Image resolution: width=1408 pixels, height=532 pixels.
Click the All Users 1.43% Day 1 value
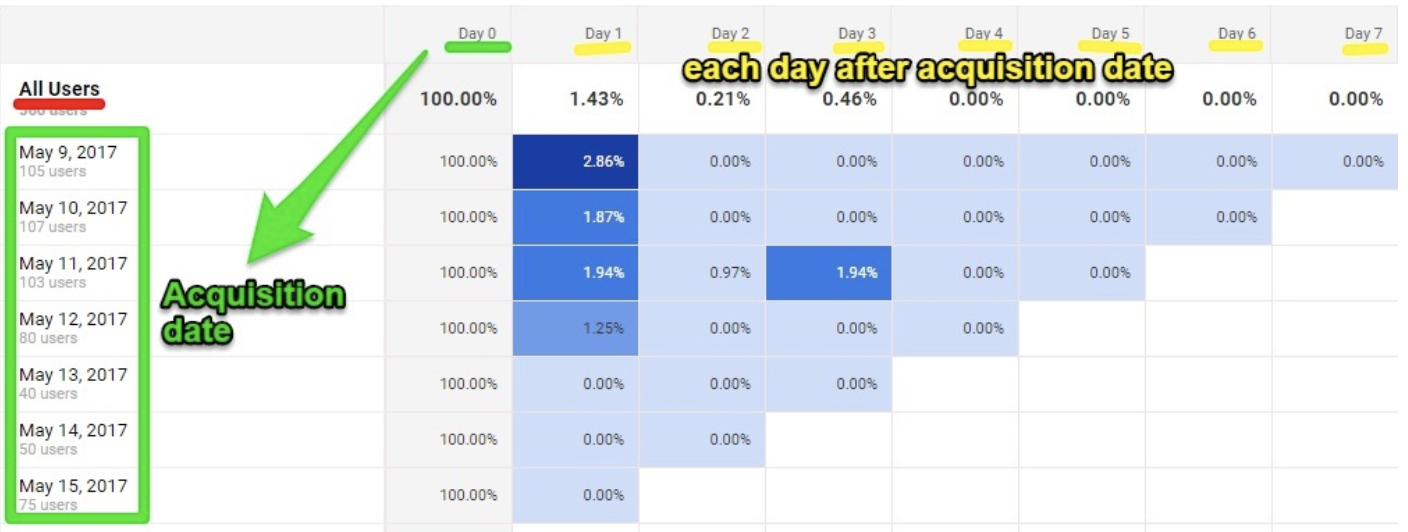point(598,99)
